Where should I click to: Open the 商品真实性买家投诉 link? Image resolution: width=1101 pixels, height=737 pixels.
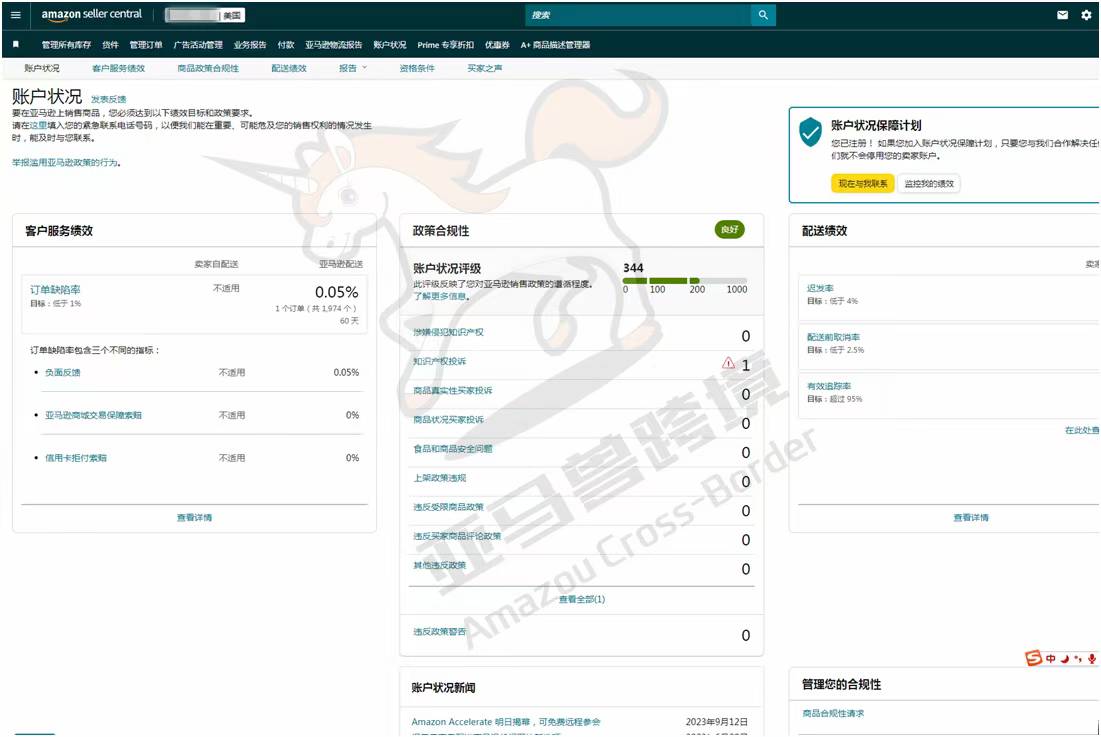[x=452, y=390]
